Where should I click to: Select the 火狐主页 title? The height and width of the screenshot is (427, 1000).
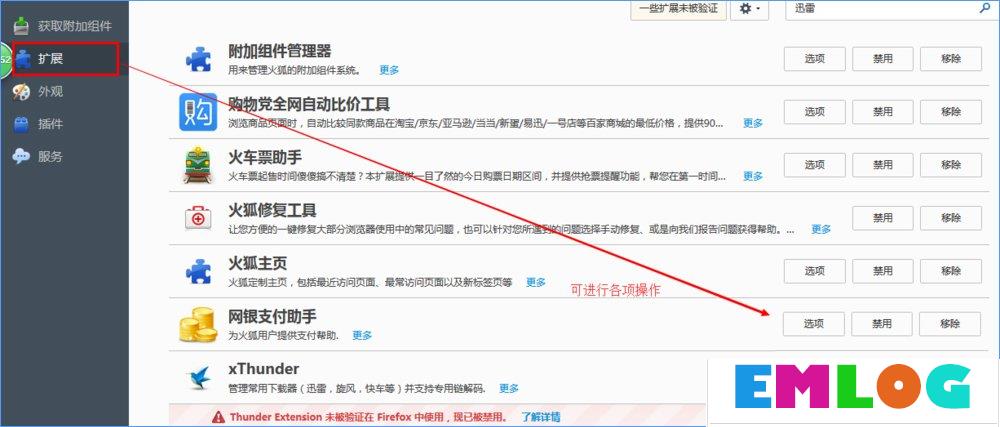(x=258, y=263)
